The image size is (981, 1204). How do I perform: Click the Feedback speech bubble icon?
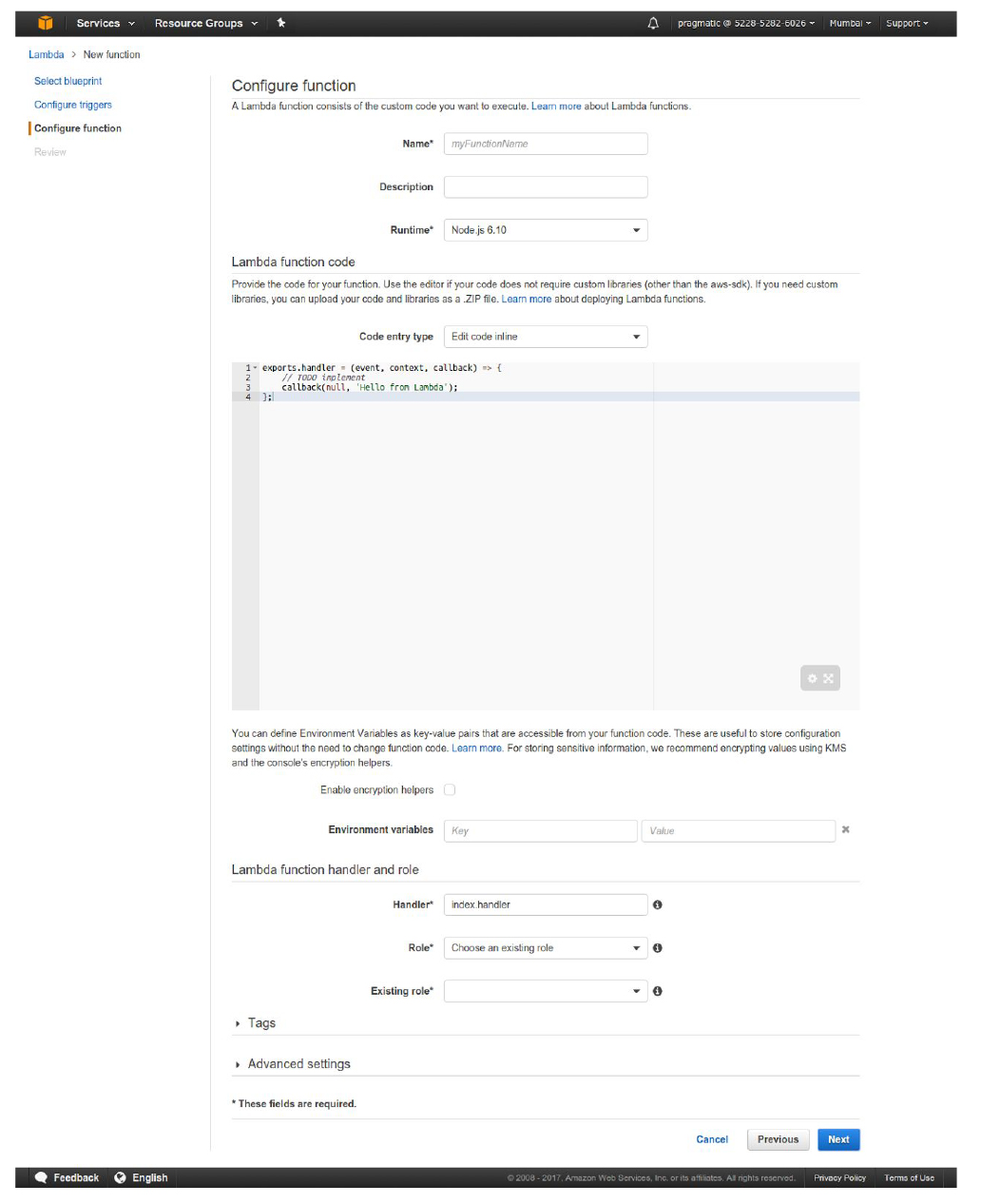click(41, 1177)
